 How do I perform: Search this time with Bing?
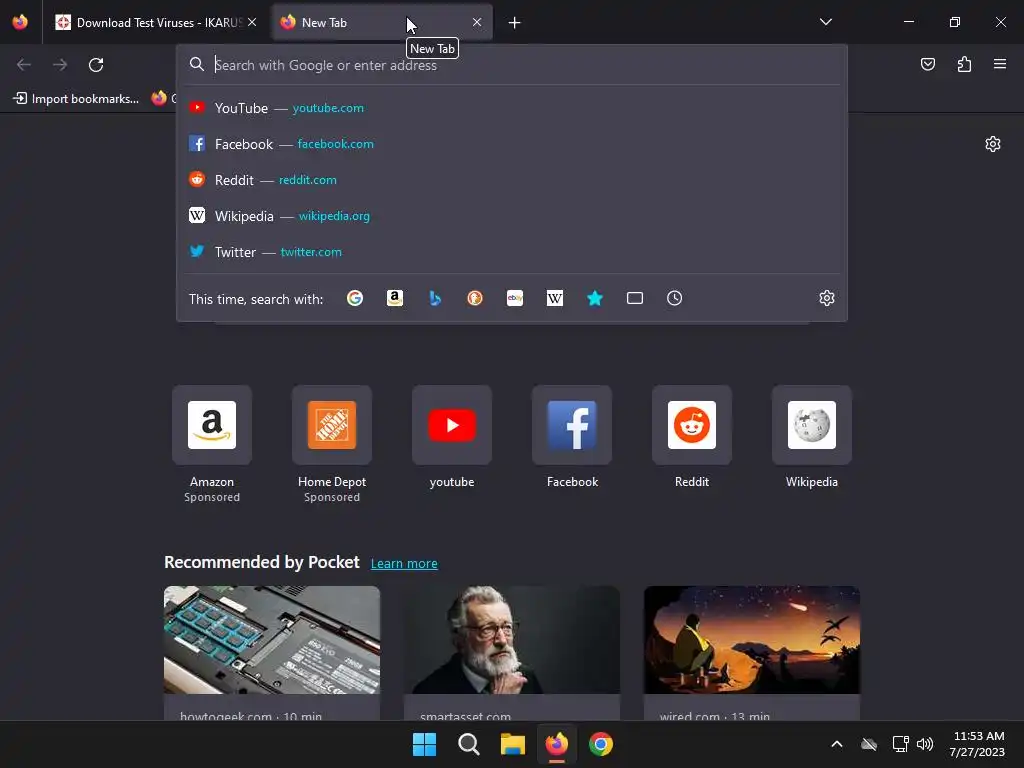point(435,298)
